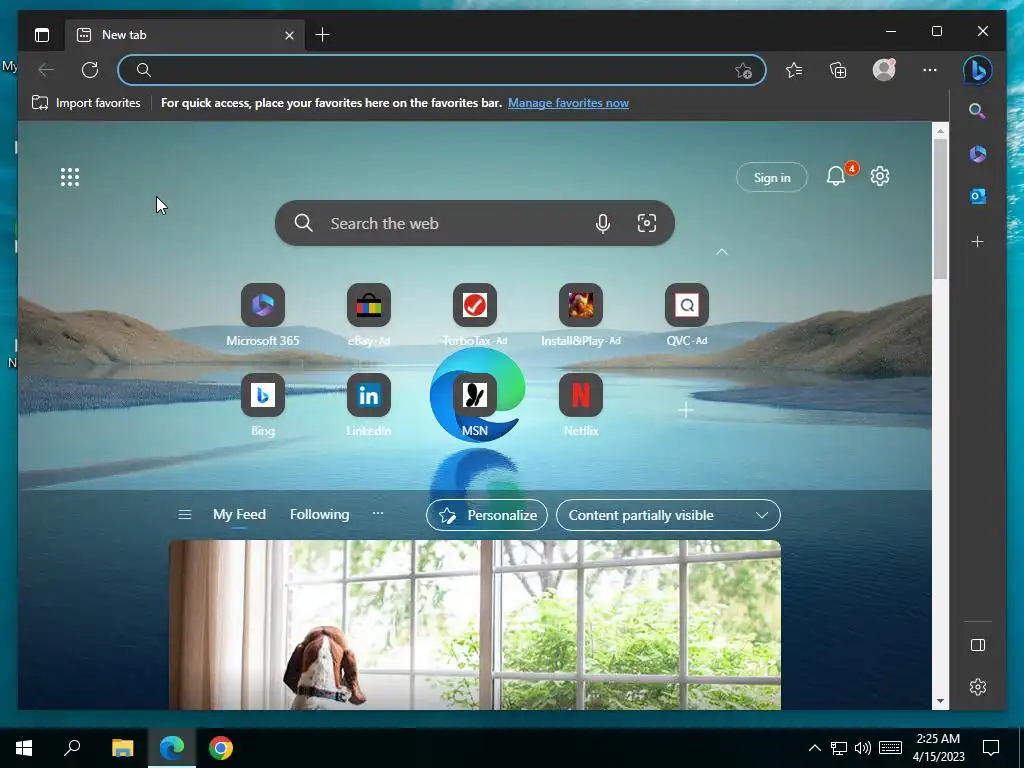
Task: Open taskbar search magnifier
Action: [72, 748]
